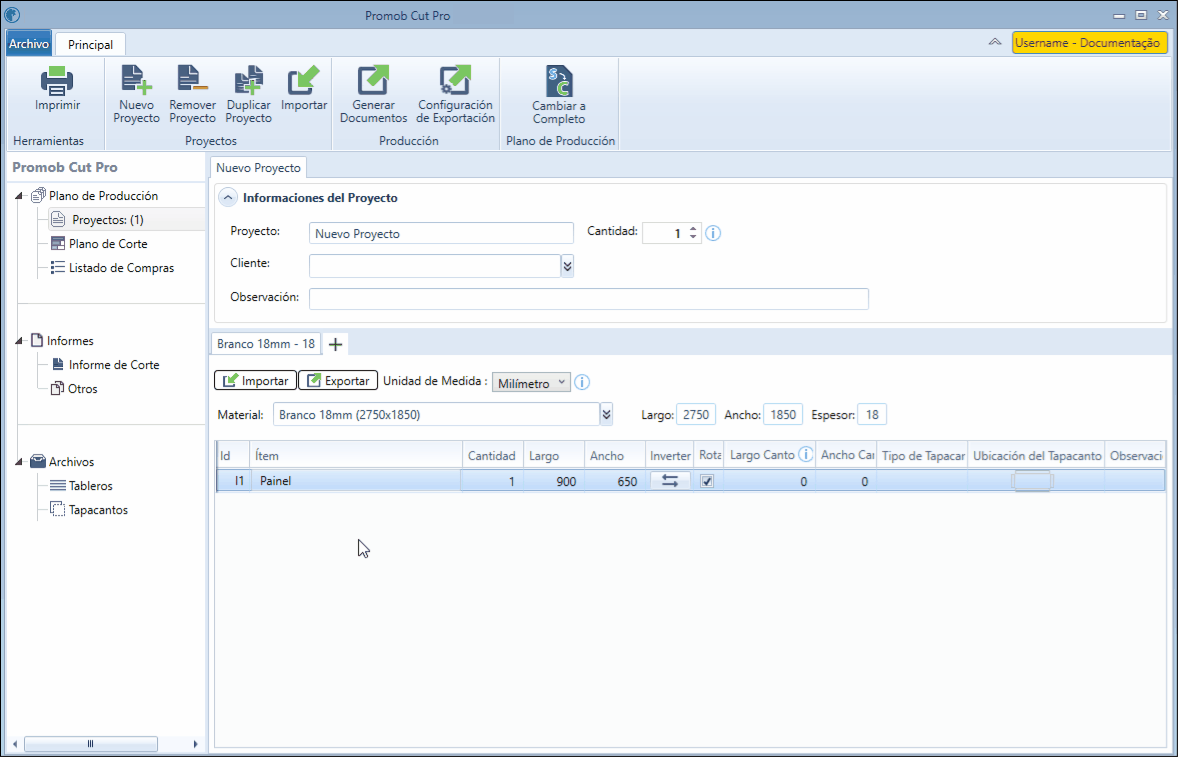The height and width of the screenshot is (757, 1178).
Task: Open the Archivo menu tab
Action: click(x=29, y=44)
